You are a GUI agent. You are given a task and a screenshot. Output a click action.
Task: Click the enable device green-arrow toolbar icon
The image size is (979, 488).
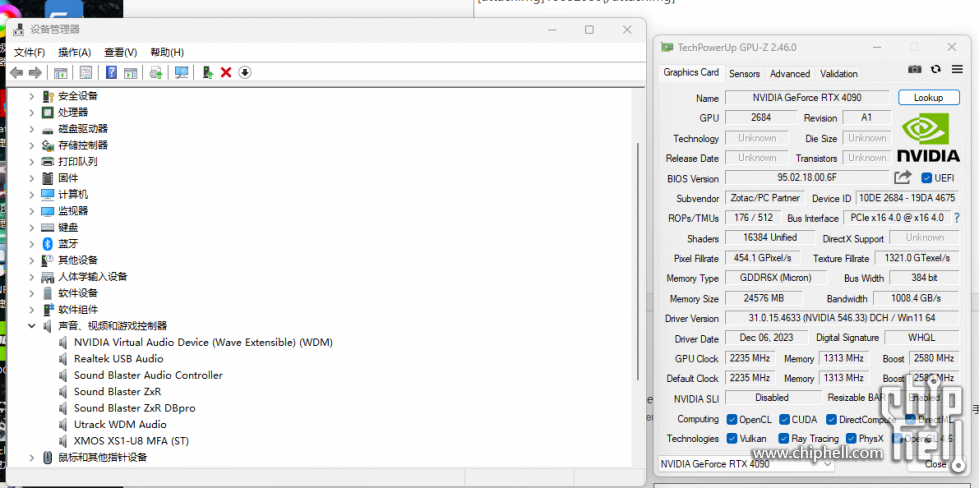click(208, 72)
